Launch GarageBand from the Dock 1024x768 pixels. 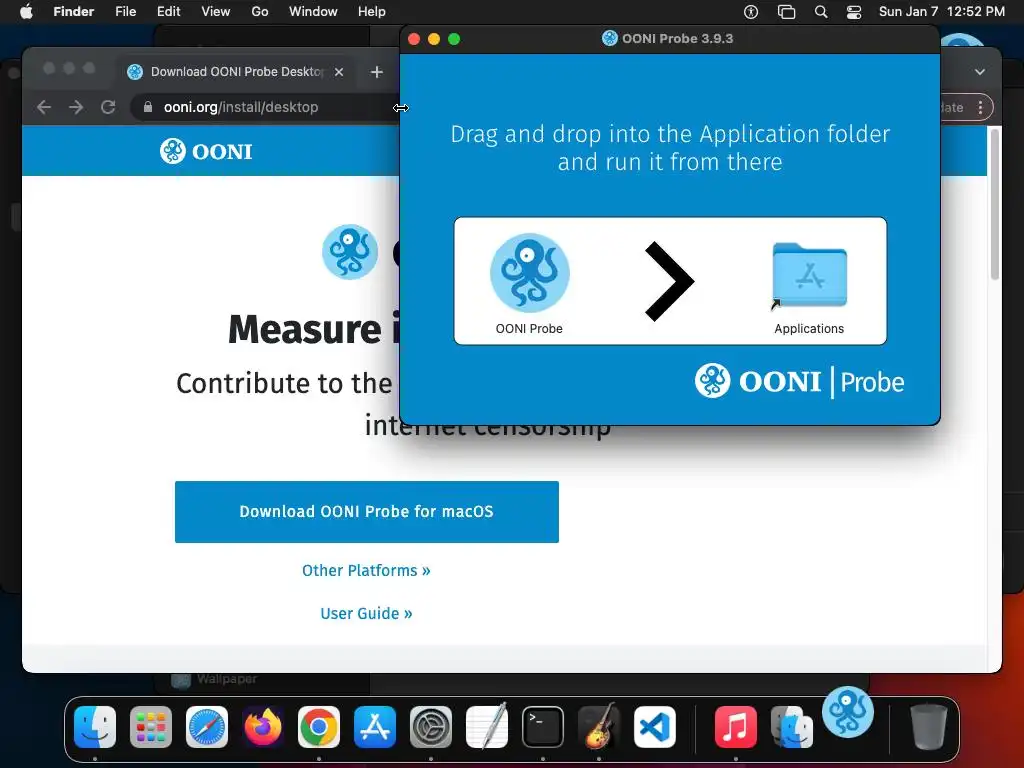(599, 726)
